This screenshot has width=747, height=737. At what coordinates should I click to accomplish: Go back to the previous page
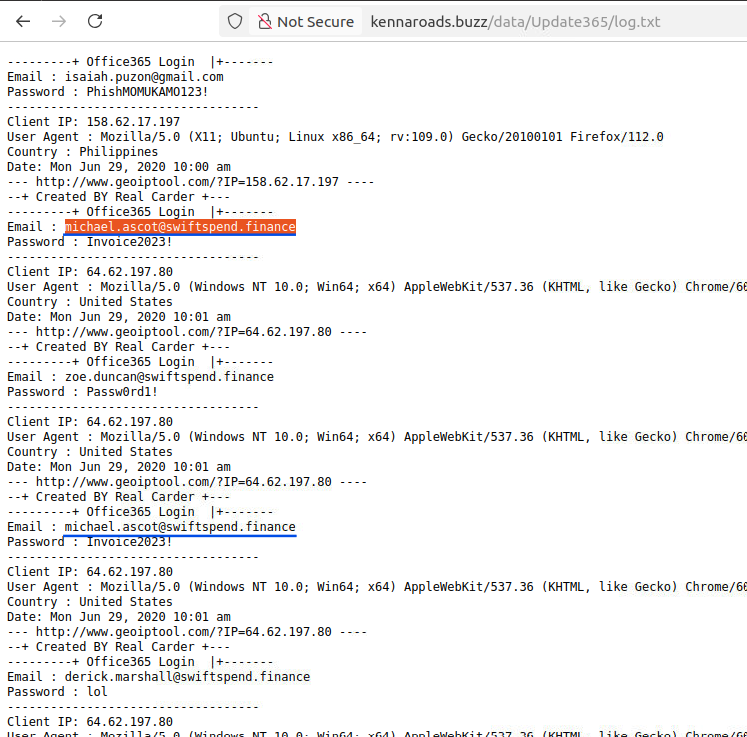coord(23,21)
